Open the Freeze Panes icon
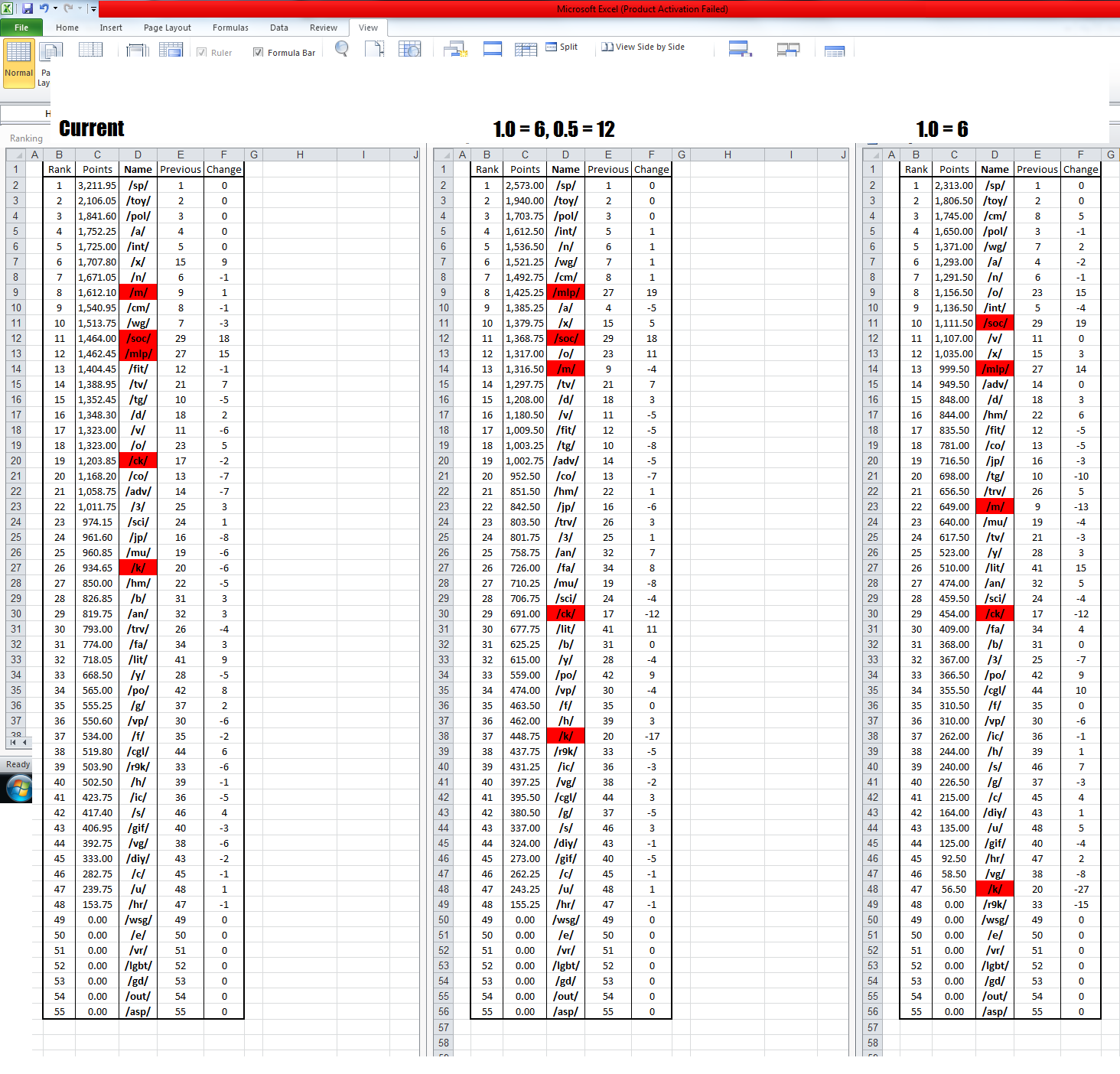 coord(526,50)
